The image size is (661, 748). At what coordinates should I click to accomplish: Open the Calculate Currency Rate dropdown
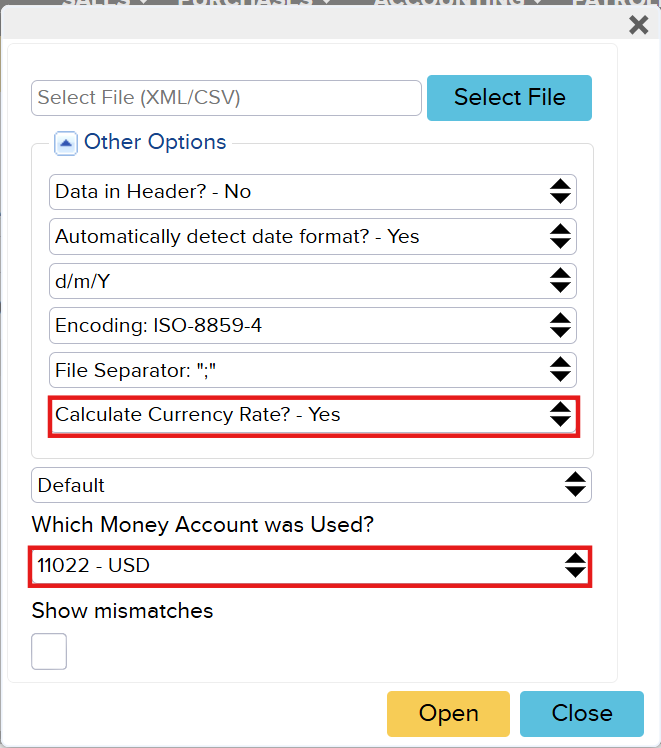click(x=313, y=415)
